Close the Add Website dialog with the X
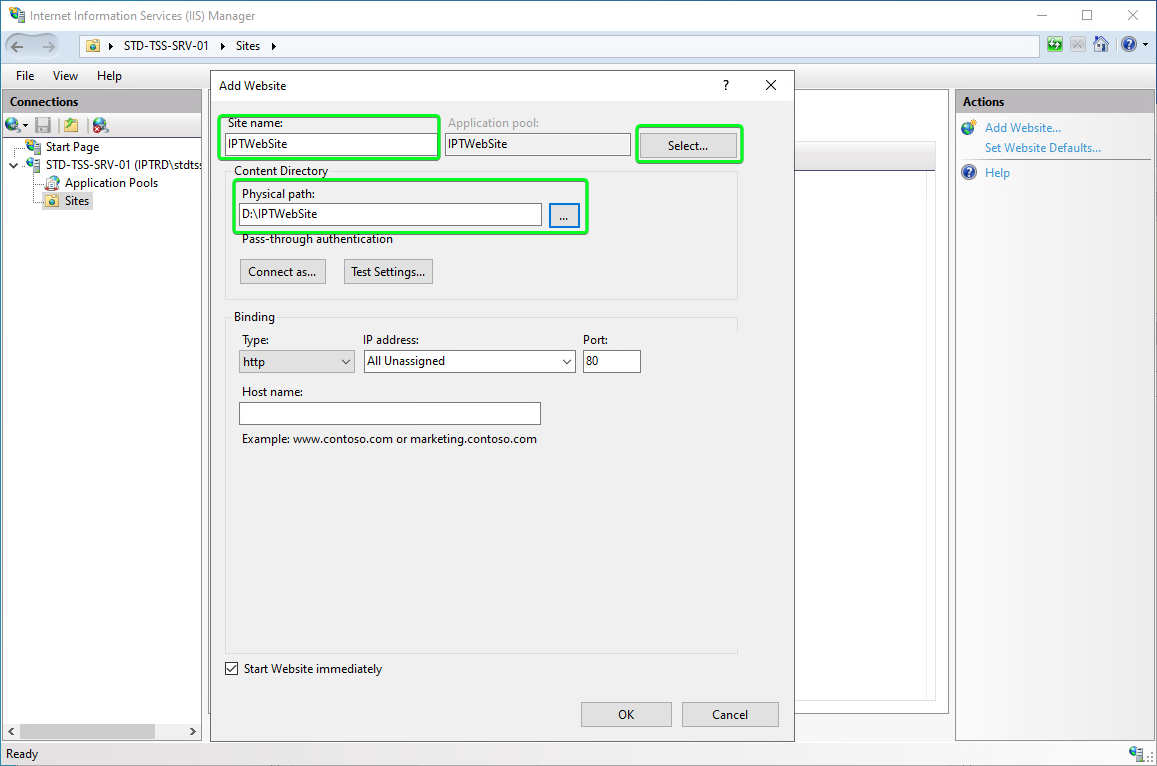The width and height of the screenshot is (1157, 766). 771,86
